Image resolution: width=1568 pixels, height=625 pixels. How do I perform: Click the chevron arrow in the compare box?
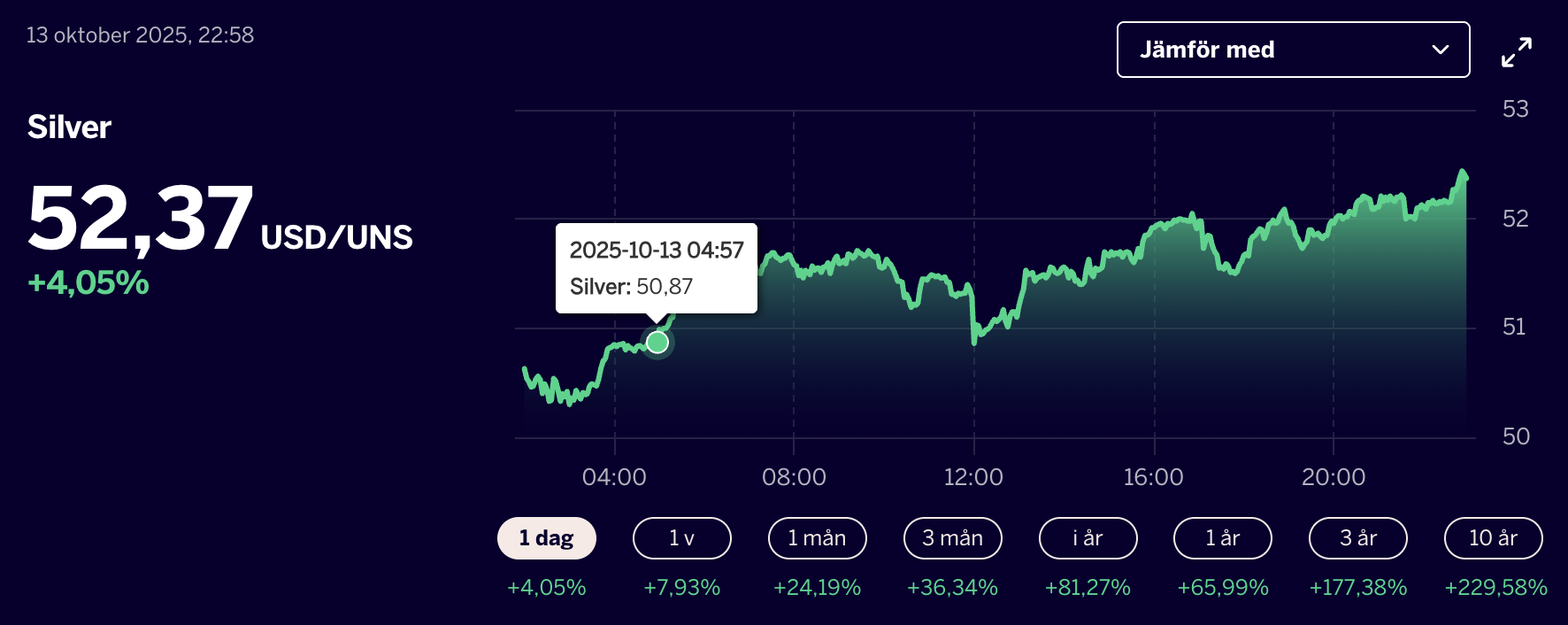[x=1440, y=50]
